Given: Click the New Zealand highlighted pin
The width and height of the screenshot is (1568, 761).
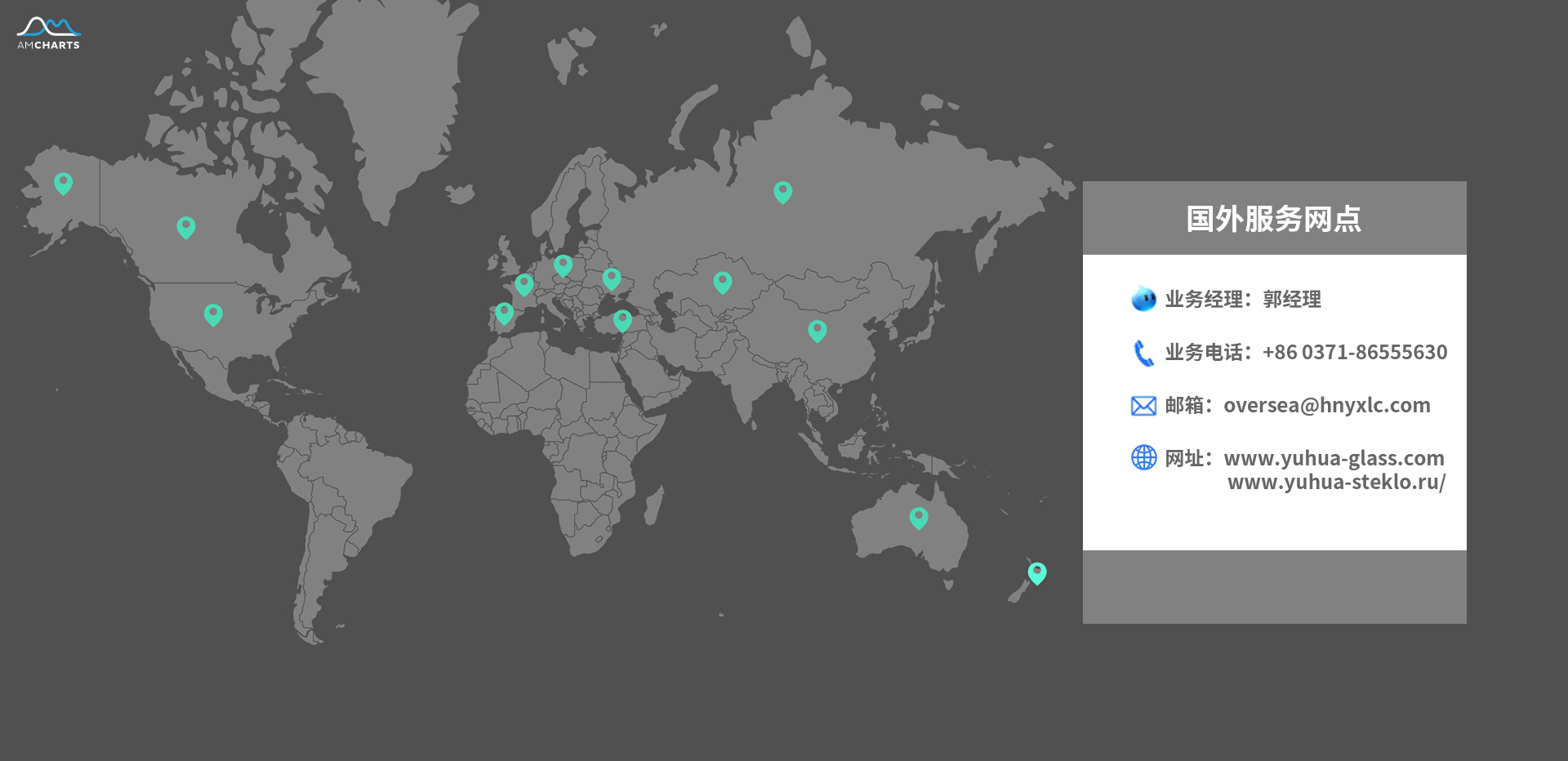Looking at the screenshot, I should 1036,572.
